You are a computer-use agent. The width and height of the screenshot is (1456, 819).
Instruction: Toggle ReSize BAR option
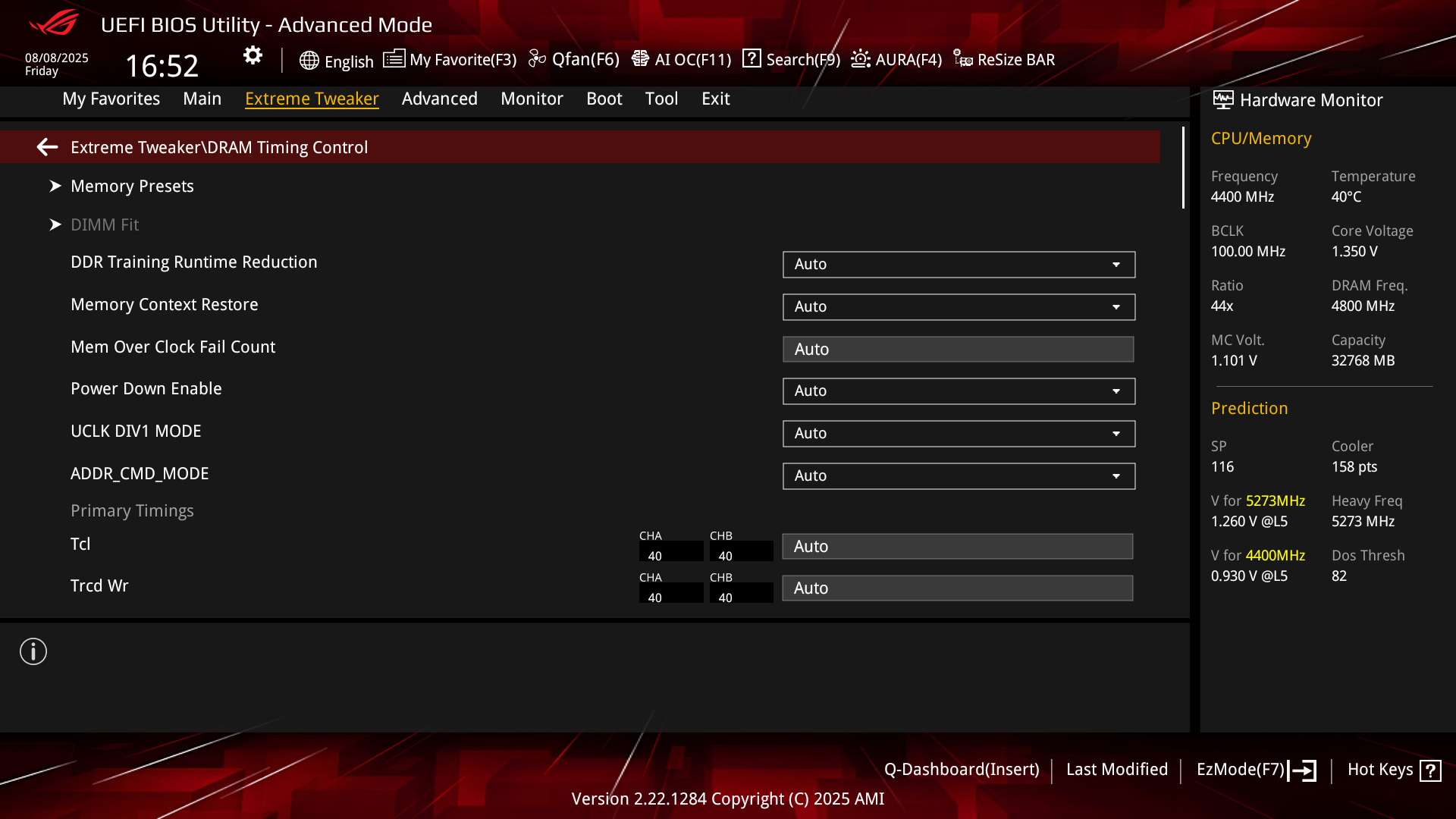coord(1004,59)
